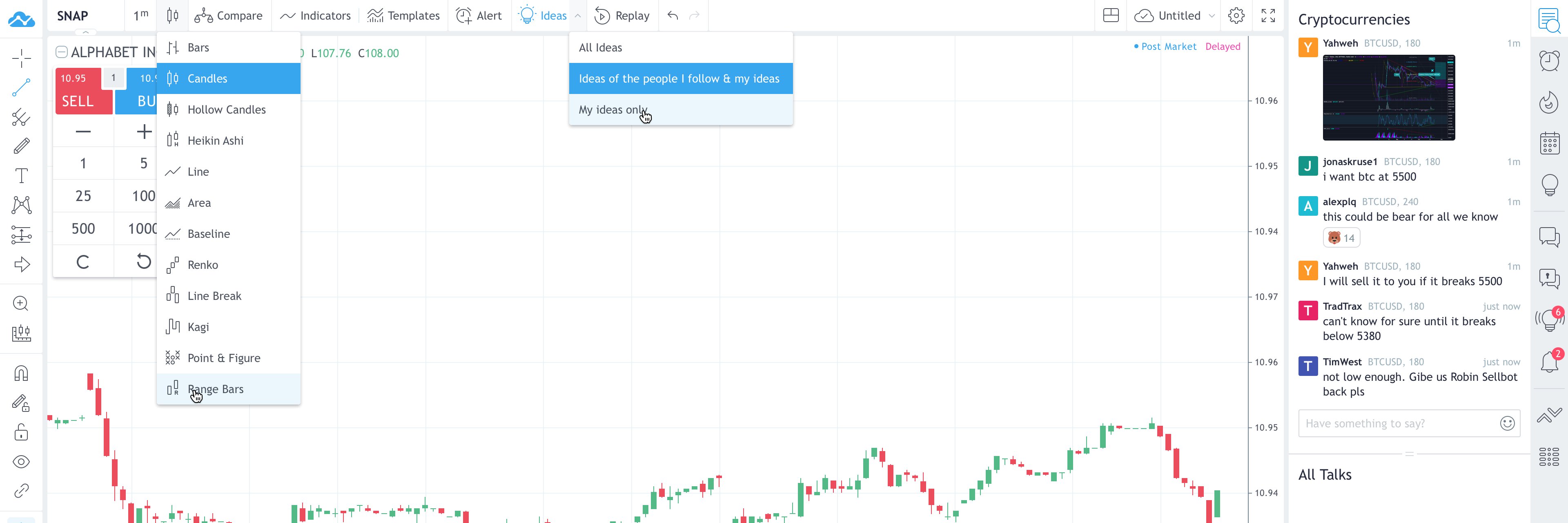Image resolution: width=1568 pixels, height=523 pixels.
Task: Toggle stay in drawing mode
Action: click(21, 402)
